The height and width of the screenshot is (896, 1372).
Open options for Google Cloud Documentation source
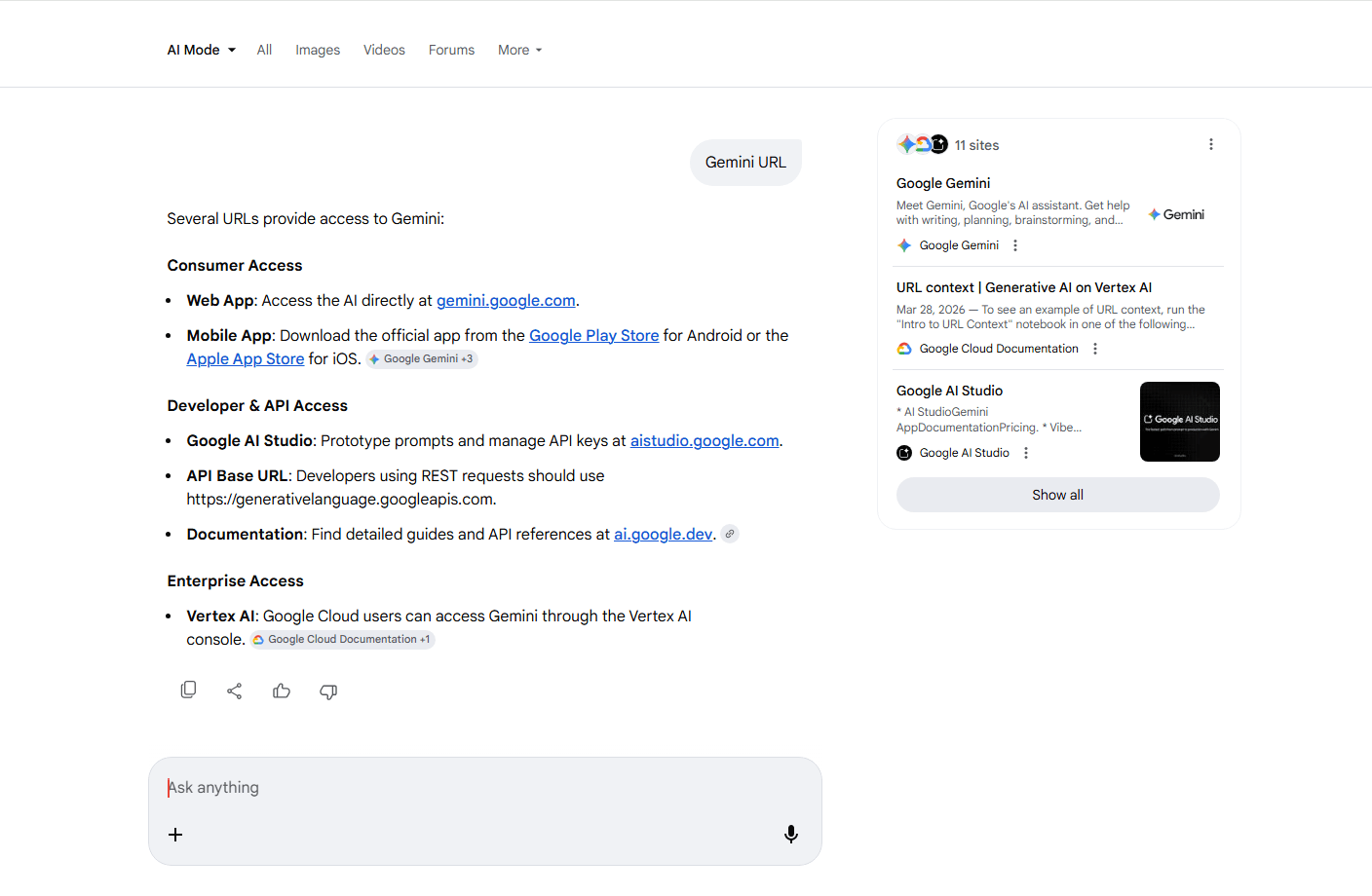[x=1095, y=349]
